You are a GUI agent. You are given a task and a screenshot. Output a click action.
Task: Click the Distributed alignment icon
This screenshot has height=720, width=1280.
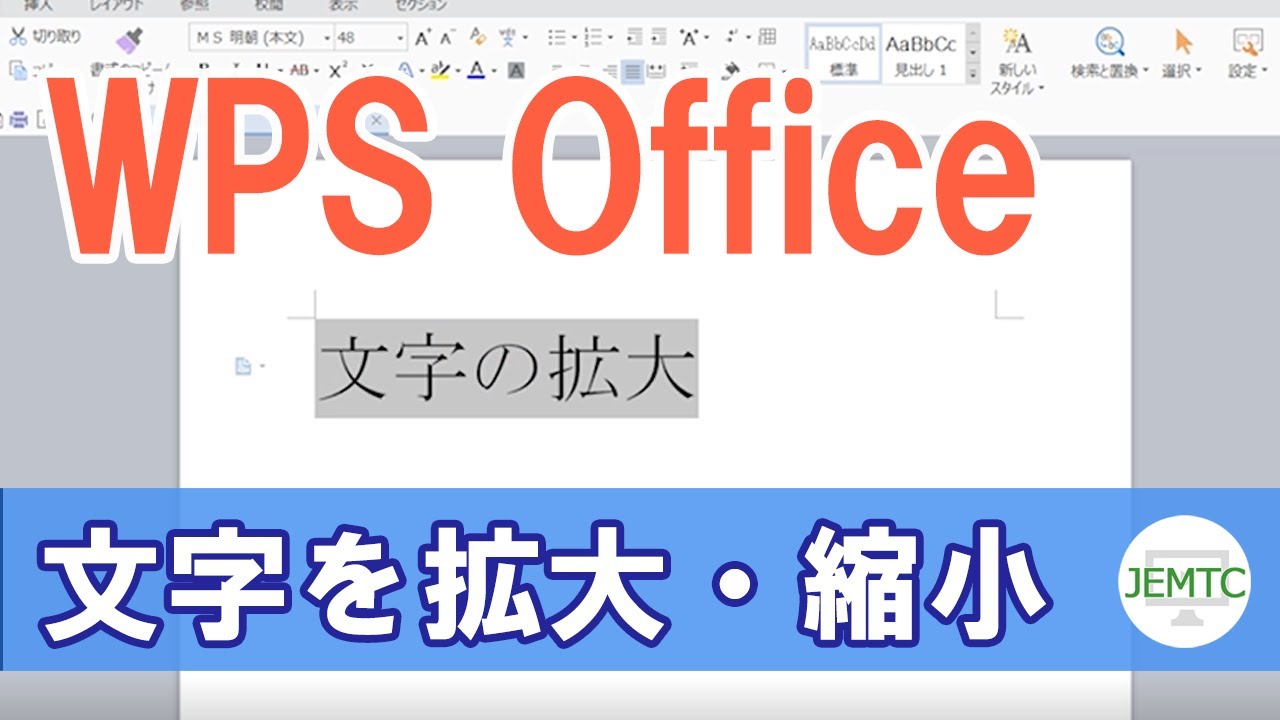656,70
